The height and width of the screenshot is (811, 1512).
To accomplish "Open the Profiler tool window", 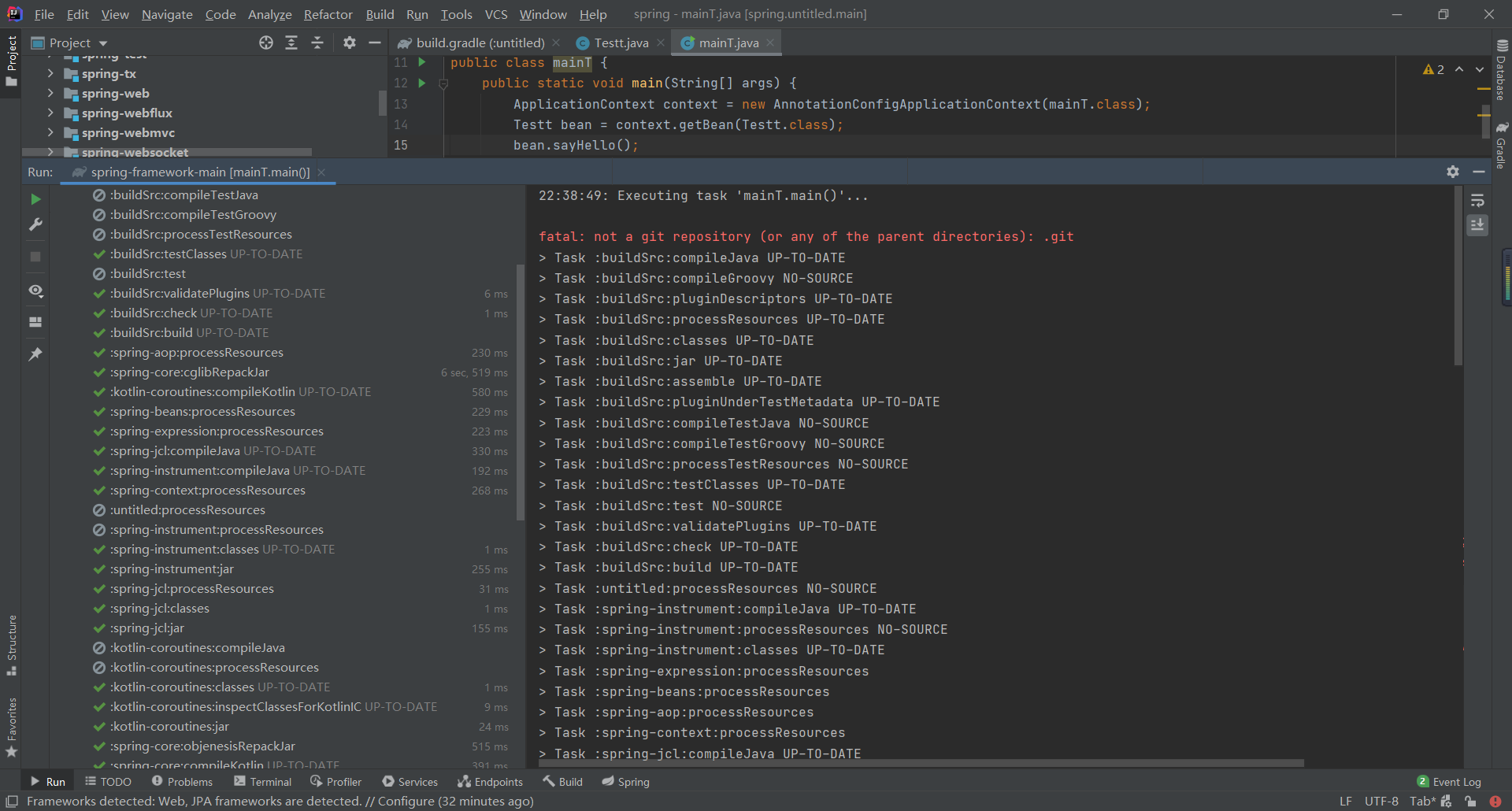I will tap(336, 782).
